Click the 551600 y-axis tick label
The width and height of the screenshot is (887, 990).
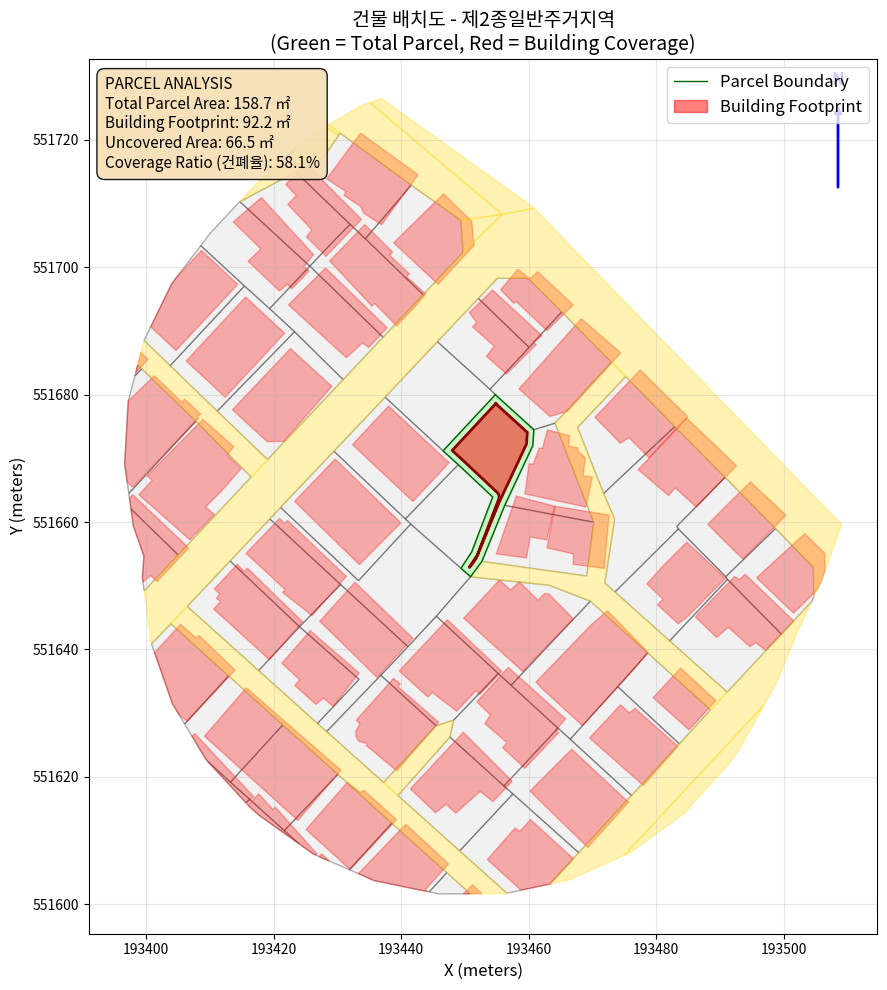57,905
